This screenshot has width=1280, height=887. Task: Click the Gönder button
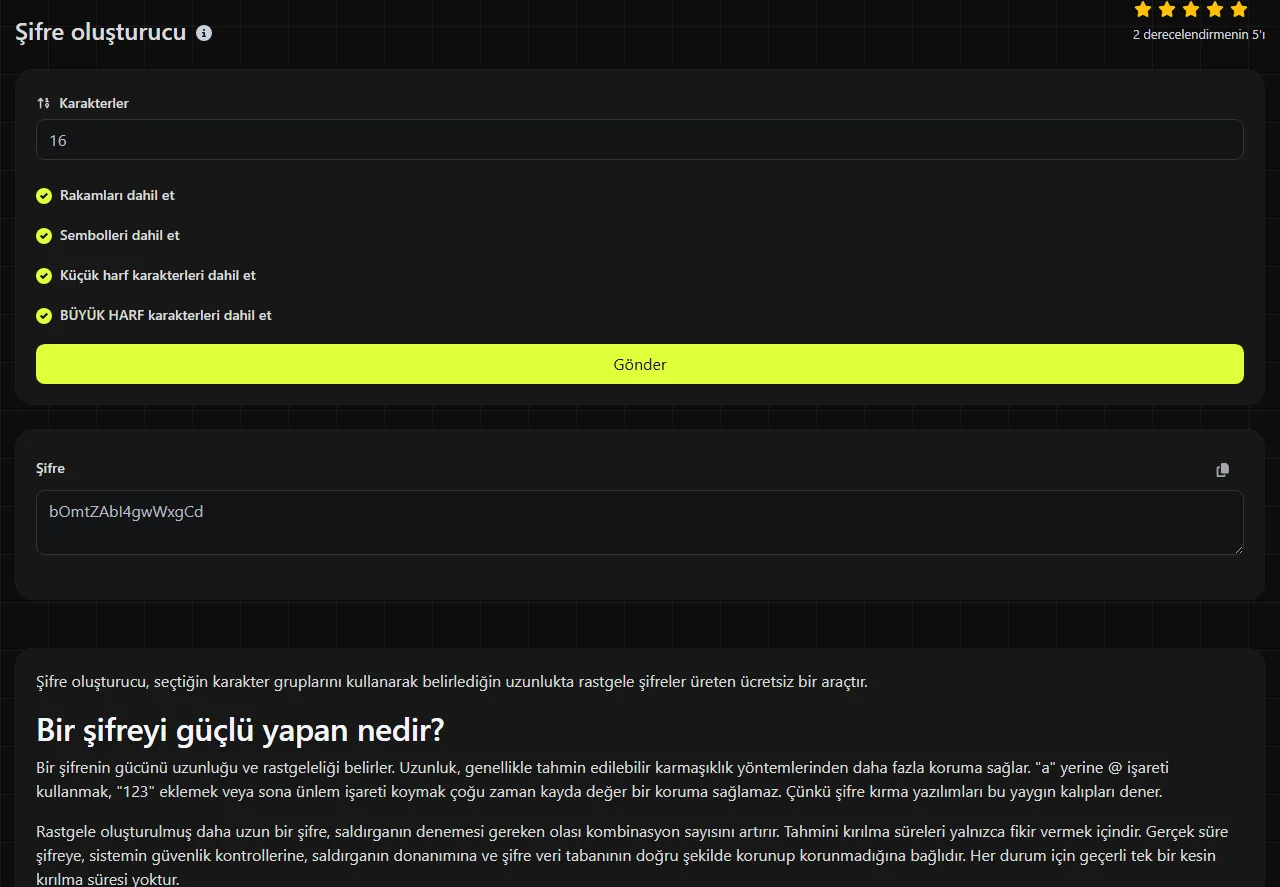[640, 364]
